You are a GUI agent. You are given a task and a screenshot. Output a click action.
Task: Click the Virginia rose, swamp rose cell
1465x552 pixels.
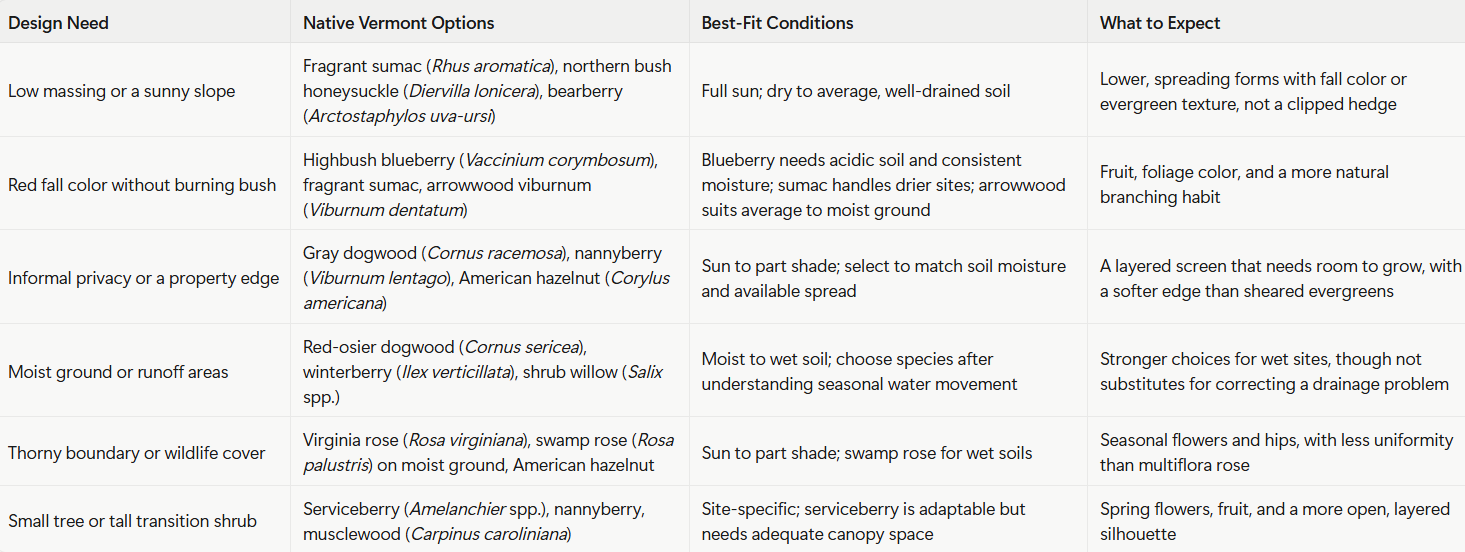click(490, 452)
